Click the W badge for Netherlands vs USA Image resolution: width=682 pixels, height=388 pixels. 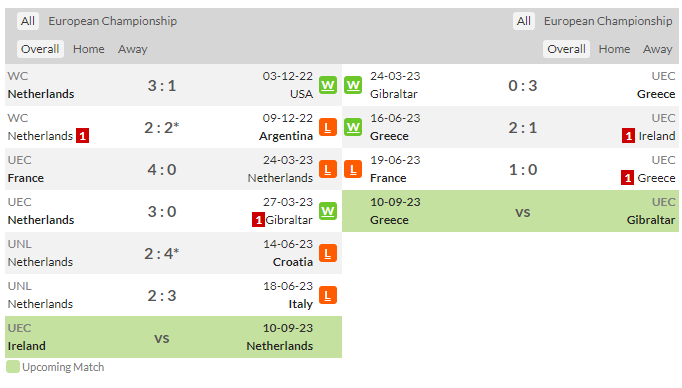[328, 85]
